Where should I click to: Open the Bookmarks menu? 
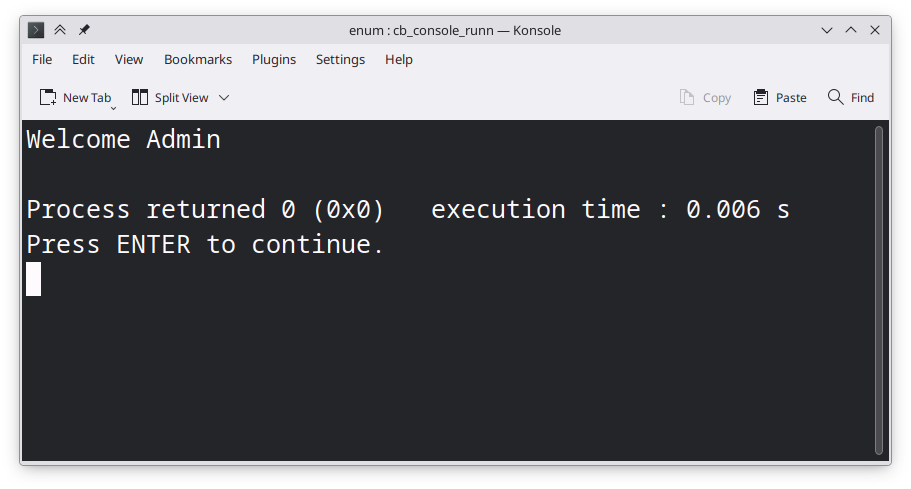click(198, 59)
